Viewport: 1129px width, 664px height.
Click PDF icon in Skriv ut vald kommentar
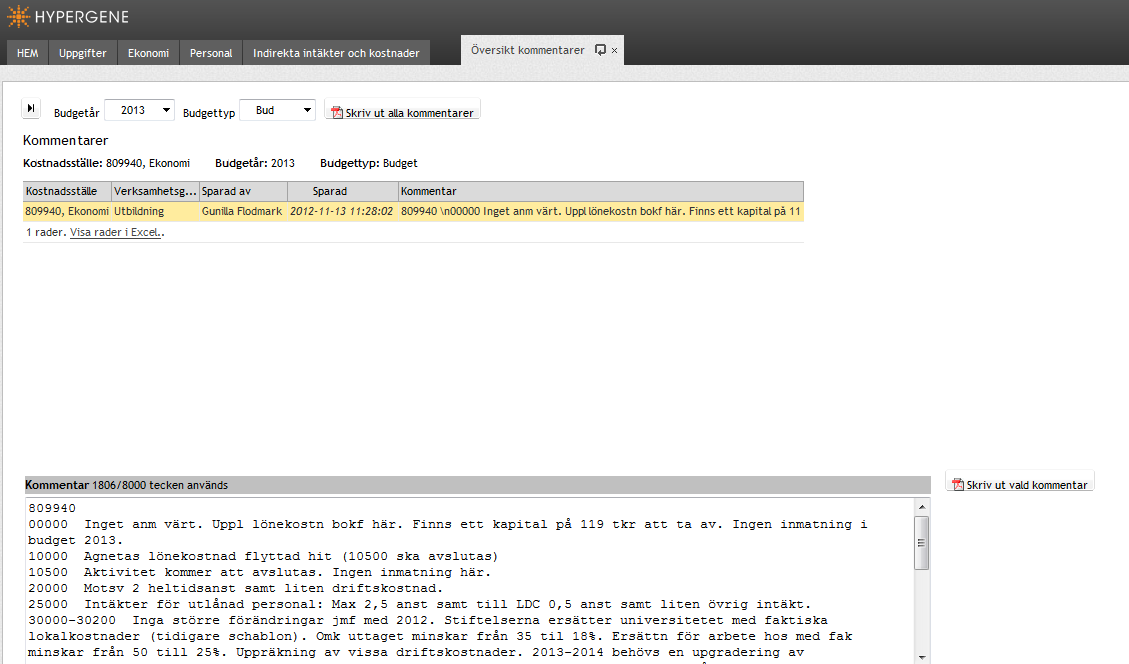click(x=958, y=485)
